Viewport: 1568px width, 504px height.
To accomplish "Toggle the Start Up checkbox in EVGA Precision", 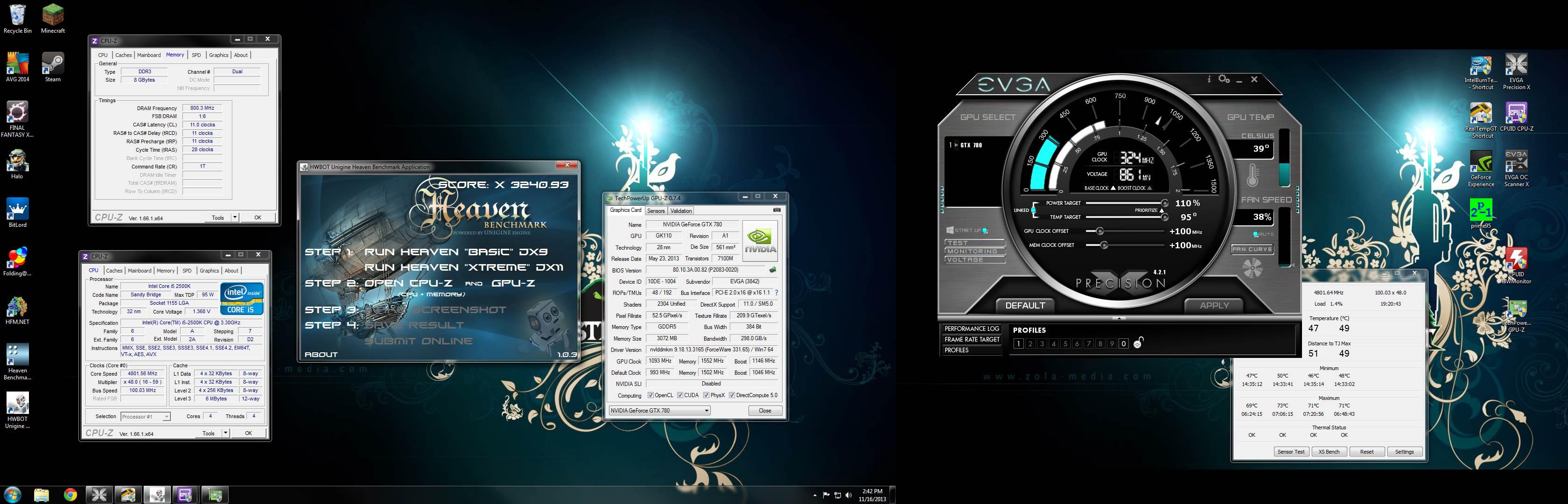I will click(x=985, y=231).
